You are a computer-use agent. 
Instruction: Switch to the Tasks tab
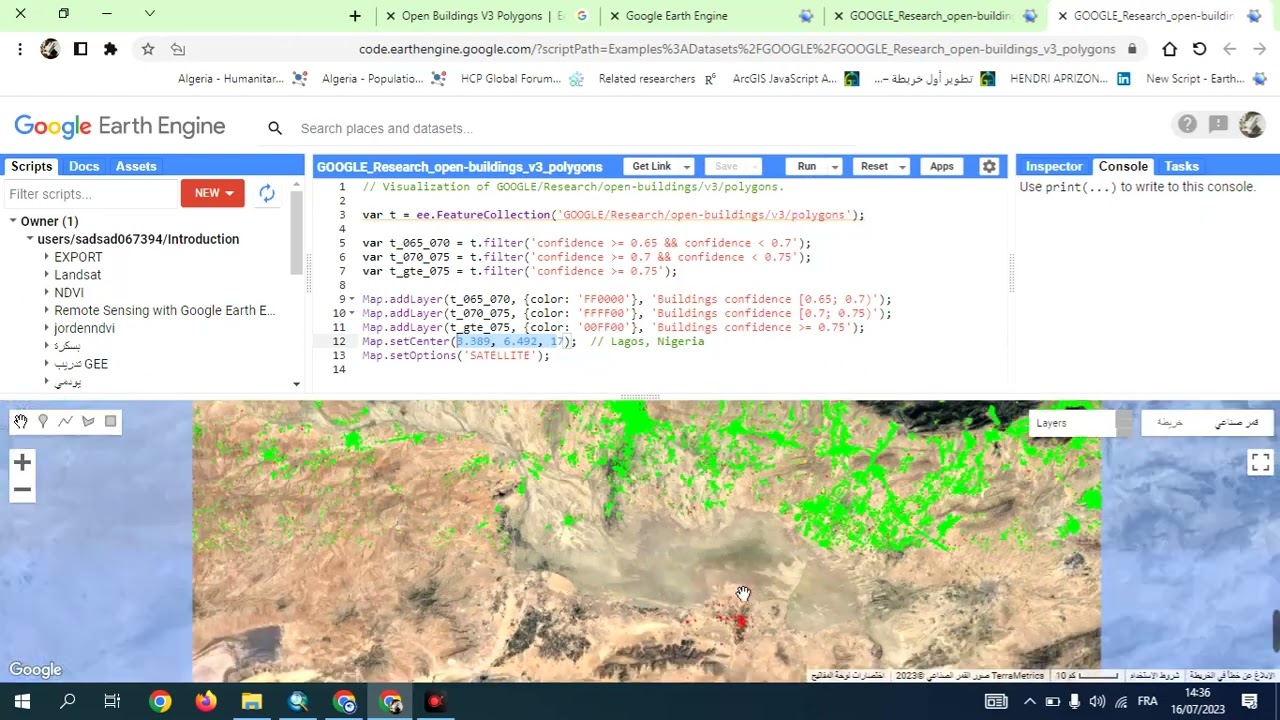pyautogui.click(x=1181, y=166)
